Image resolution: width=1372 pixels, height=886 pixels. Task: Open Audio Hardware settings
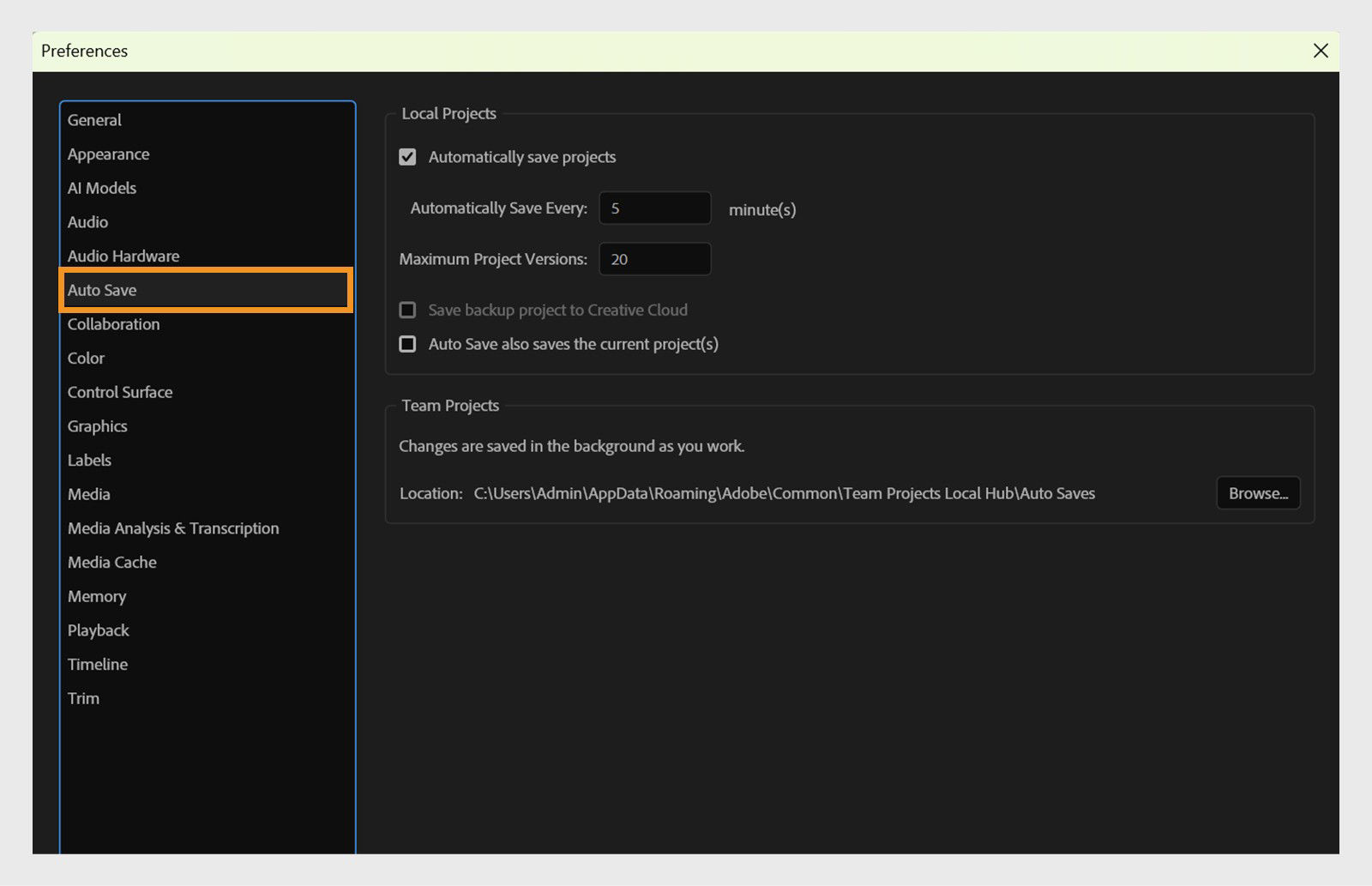tap(123, 256)
